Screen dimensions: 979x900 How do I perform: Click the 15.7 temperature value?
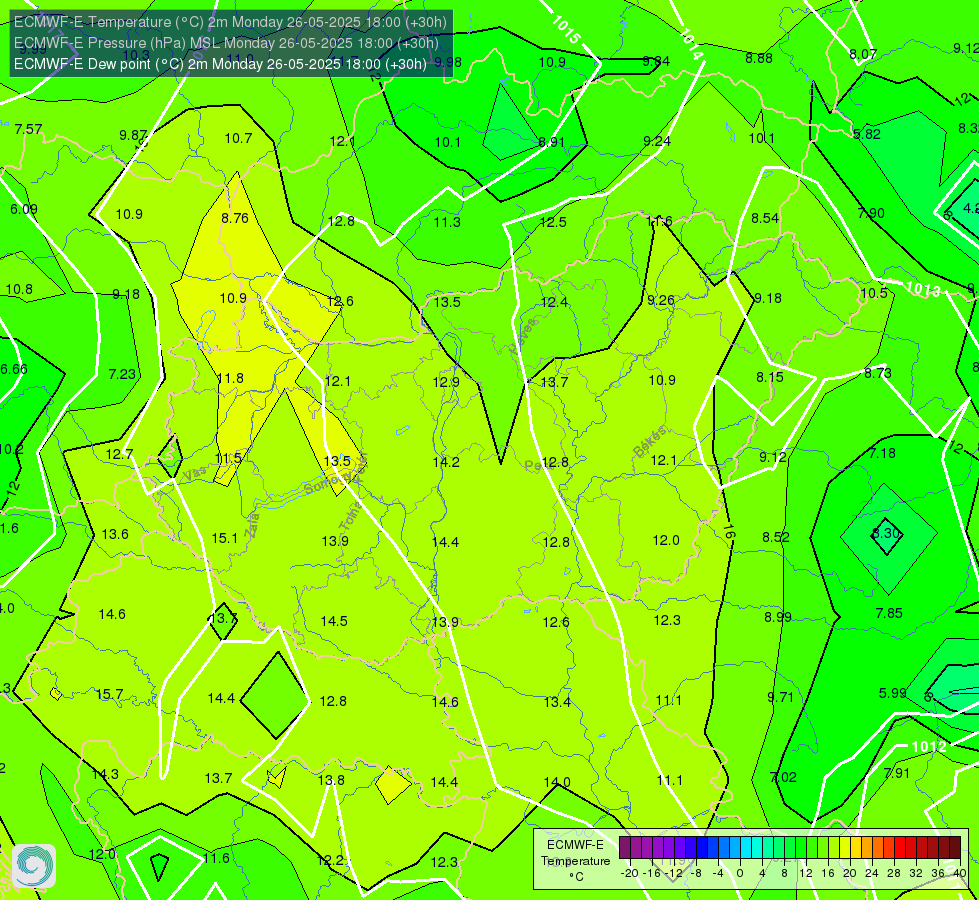tap(110, 694)
